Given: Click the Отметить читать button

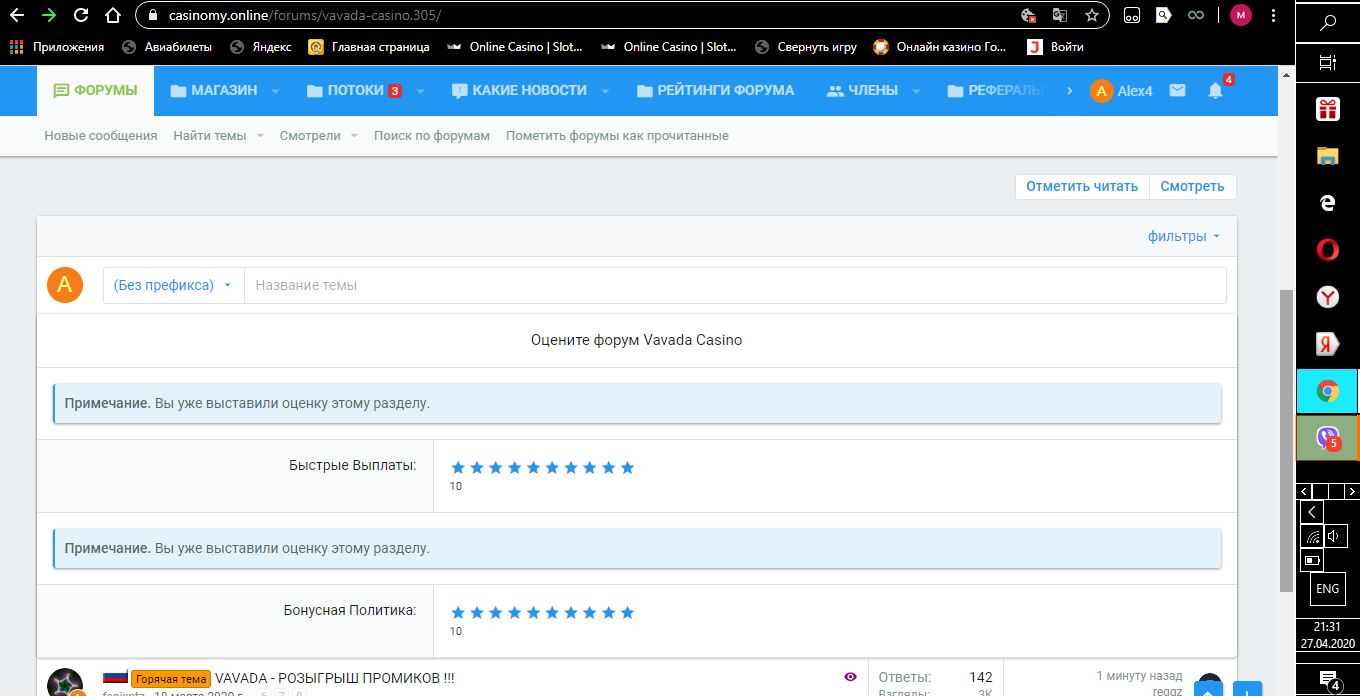Looking at the screenshot, I should pyautogui.click(x=1082, y=186).
